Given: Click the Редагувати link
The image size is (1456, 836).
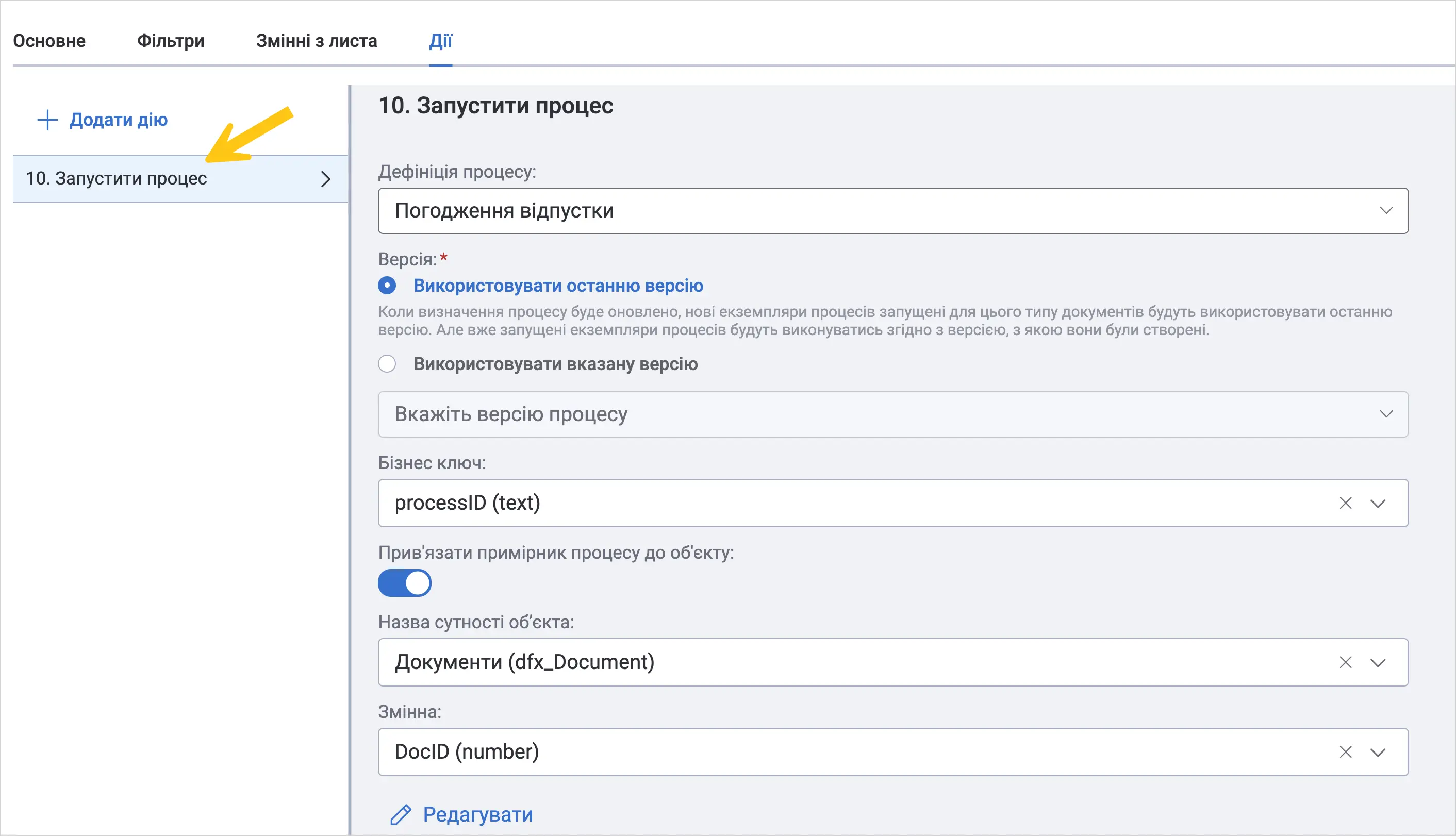Looking at the screenshot, I should coord(478,815).
